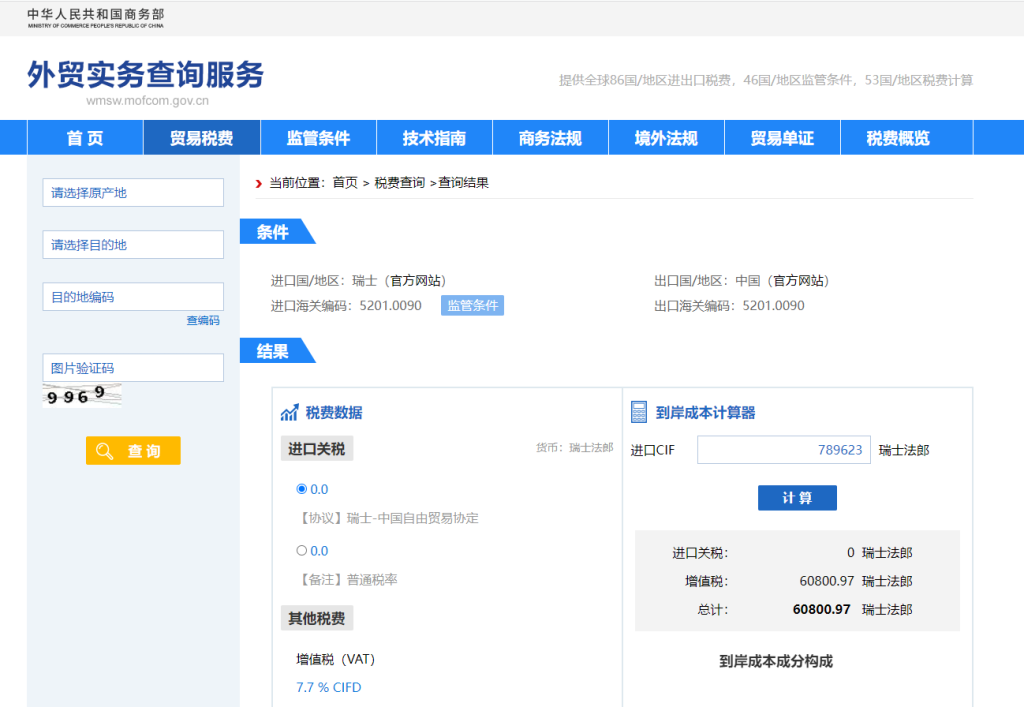Refresh the 9969 captcha image
This screenshot has width=1024, height=707.
click(82, 395)
